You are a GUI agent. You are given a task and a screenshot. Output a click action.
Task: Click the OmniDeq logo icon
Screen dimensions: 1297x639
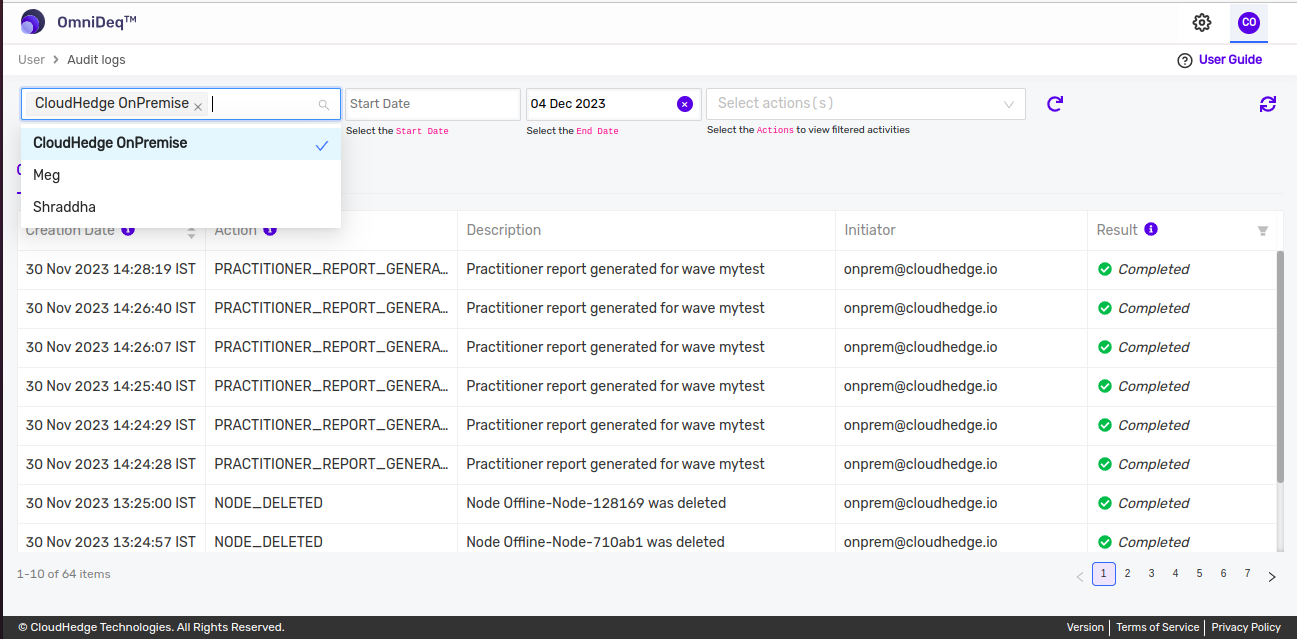[33, 22]
